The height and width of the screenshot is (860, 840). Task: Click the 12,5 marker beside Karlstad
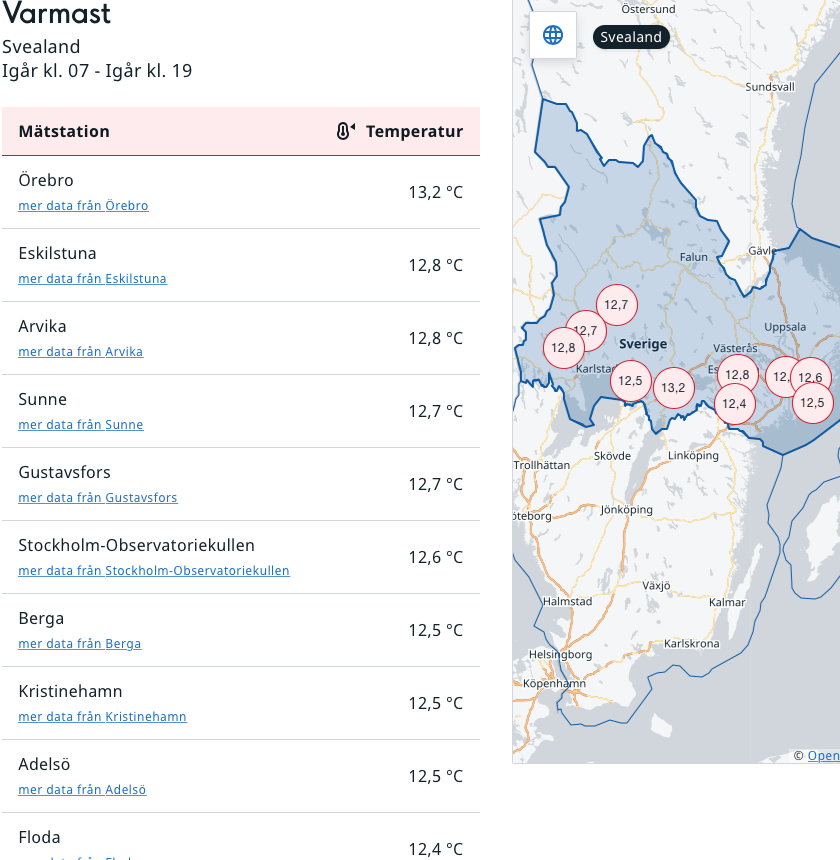coord(630,381)
